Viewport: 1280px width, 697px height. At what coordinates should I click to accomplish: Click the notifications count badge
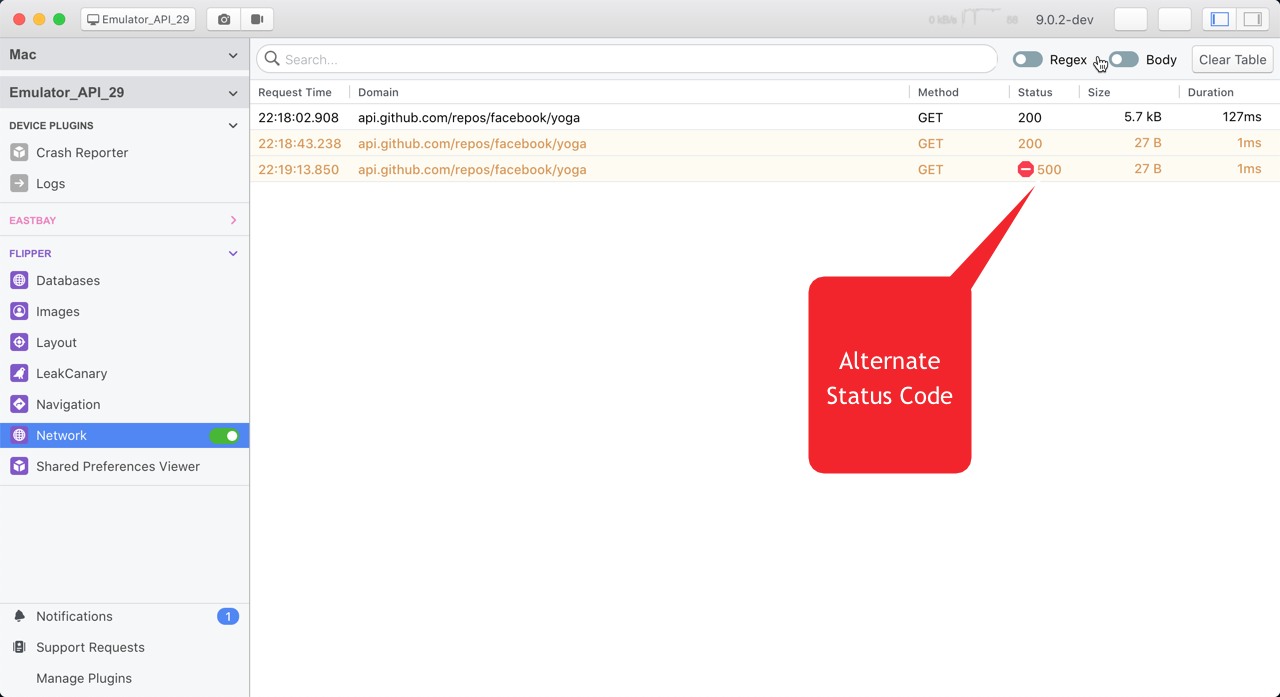click(228, 617)
